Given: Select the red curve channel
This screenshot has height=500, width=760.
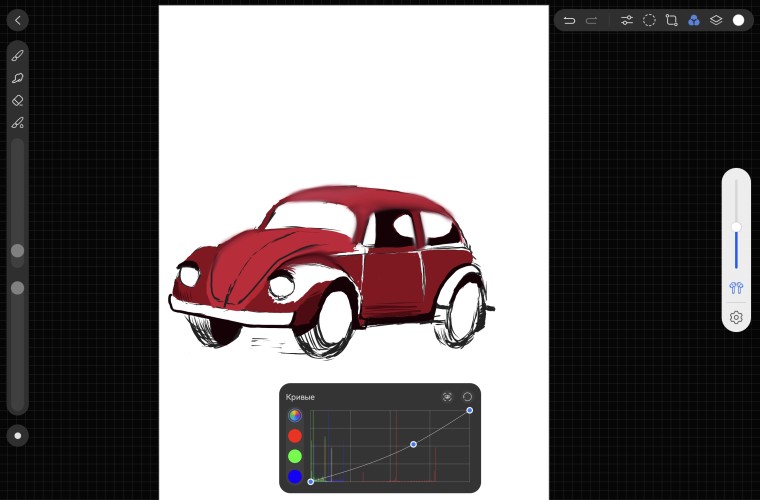Looking at the screenshot, I should click(x=295, y=436).
